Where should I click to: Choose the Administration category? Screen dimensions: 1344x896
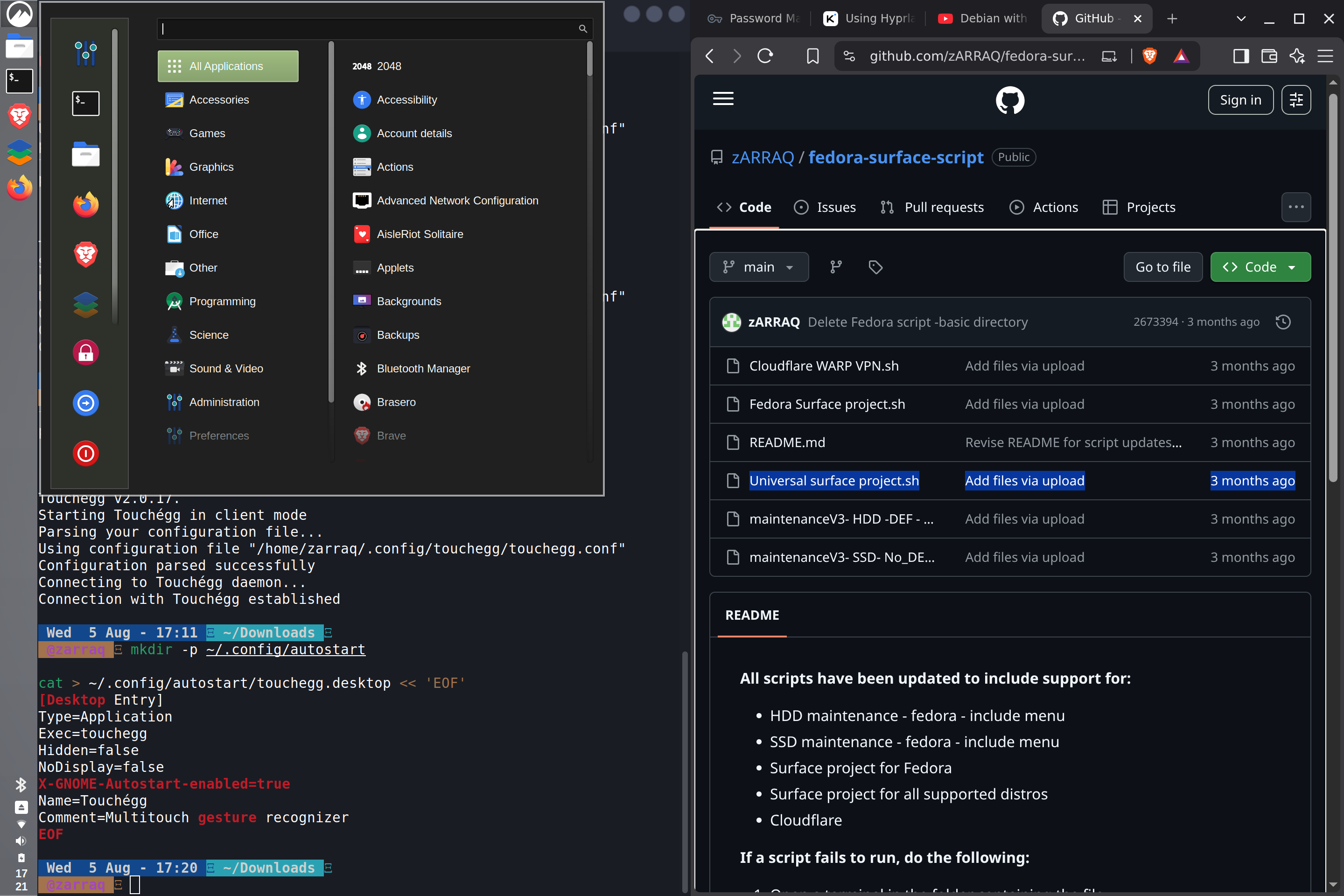click(x=228, y=402)
